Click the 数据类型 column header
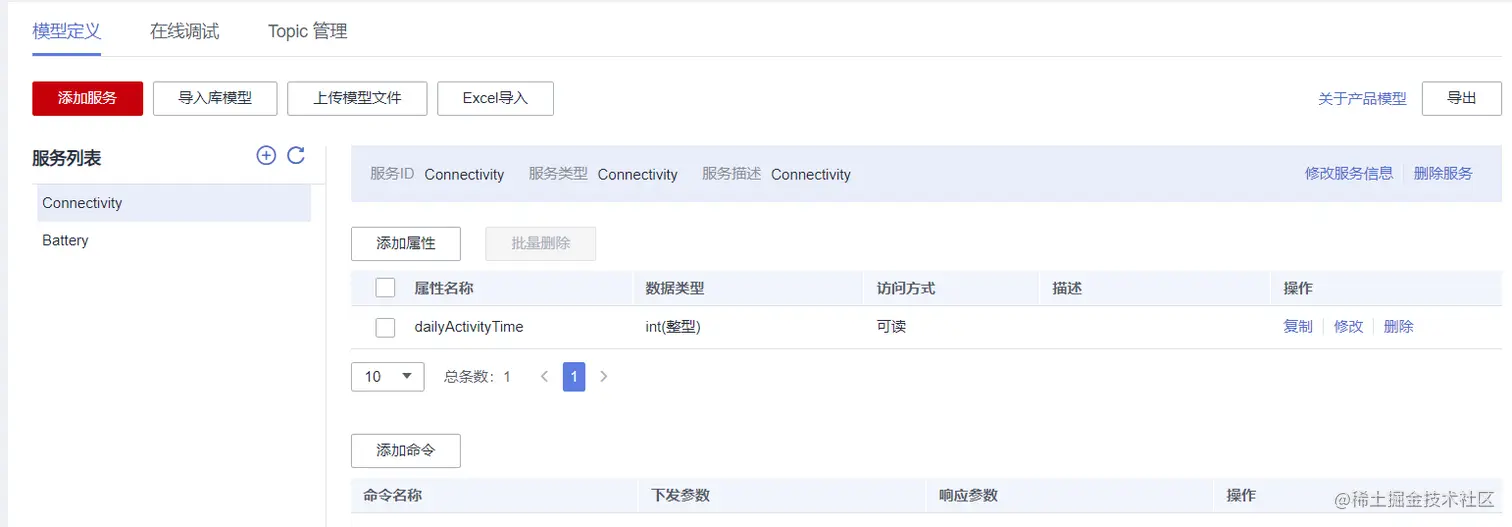This screenshot has width=1512, height=527. [675, 288]
